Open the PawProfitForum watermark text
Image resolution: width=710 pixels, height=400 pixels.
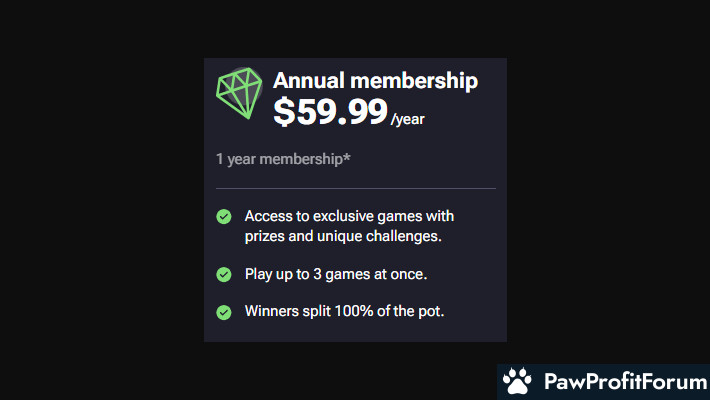pyautogui.click(x=625, y=381)
